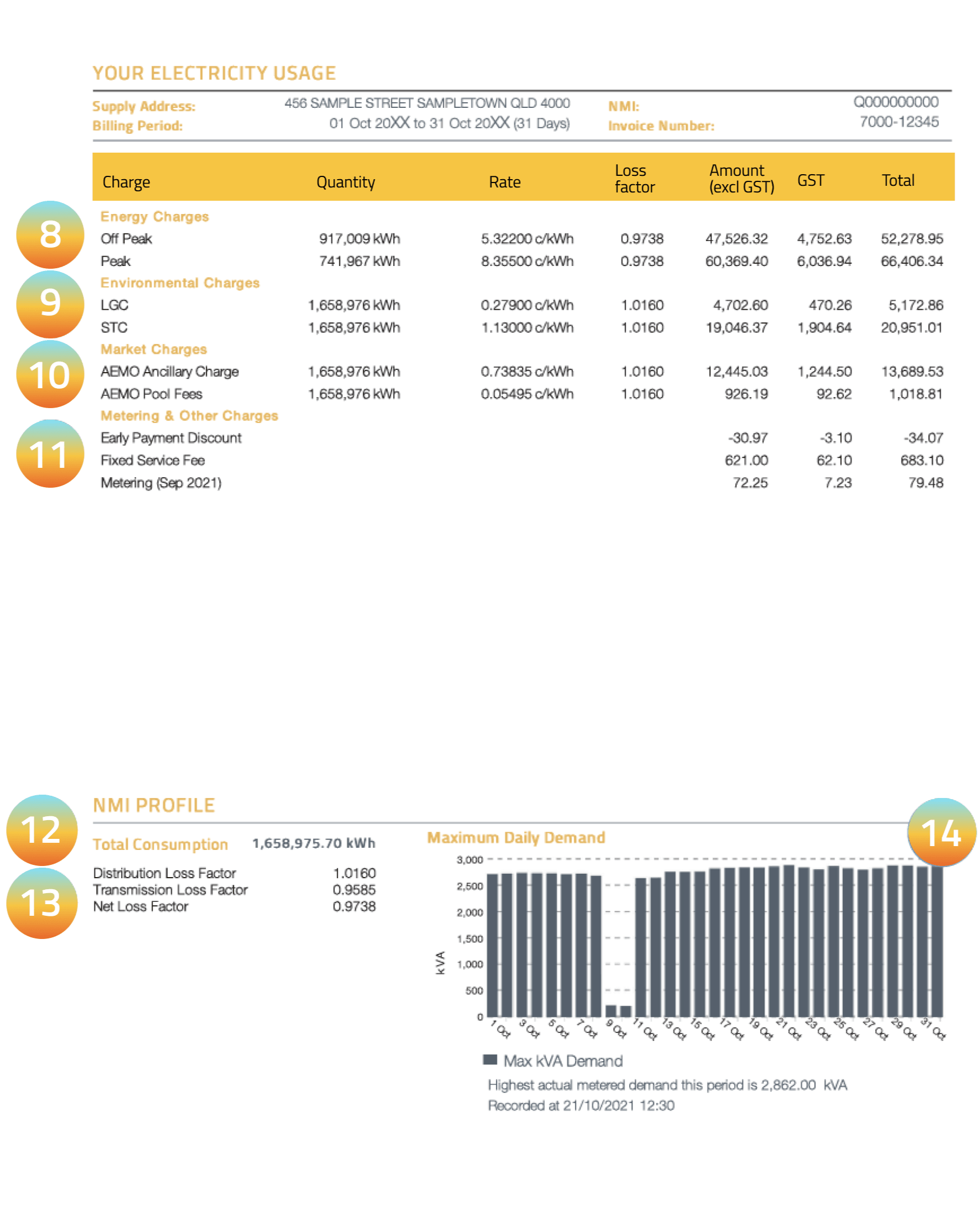Select the number 11 badge near Metering charges

pos(50,455)
